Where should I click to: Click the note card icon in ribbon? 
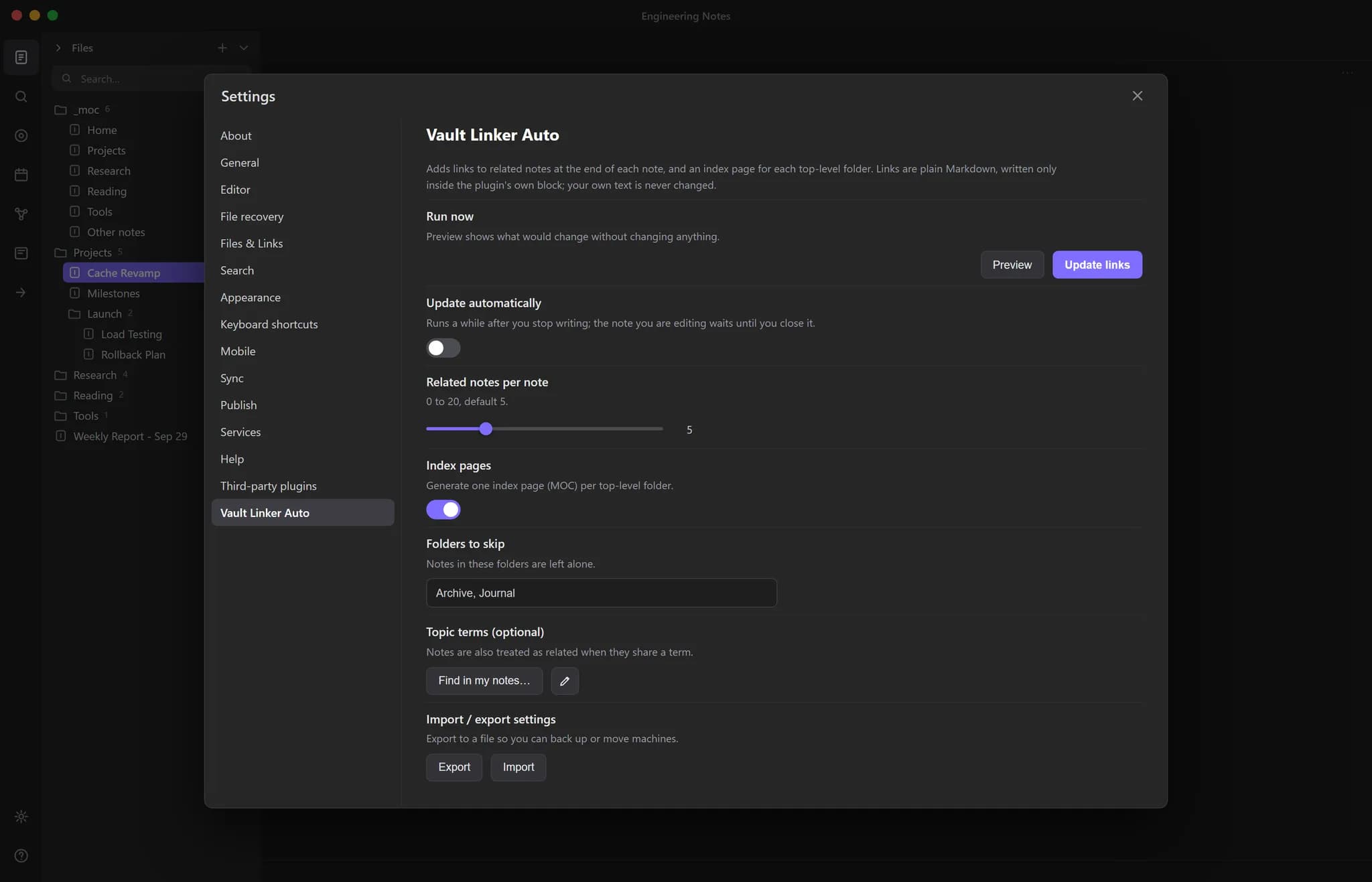coord(21,253)
